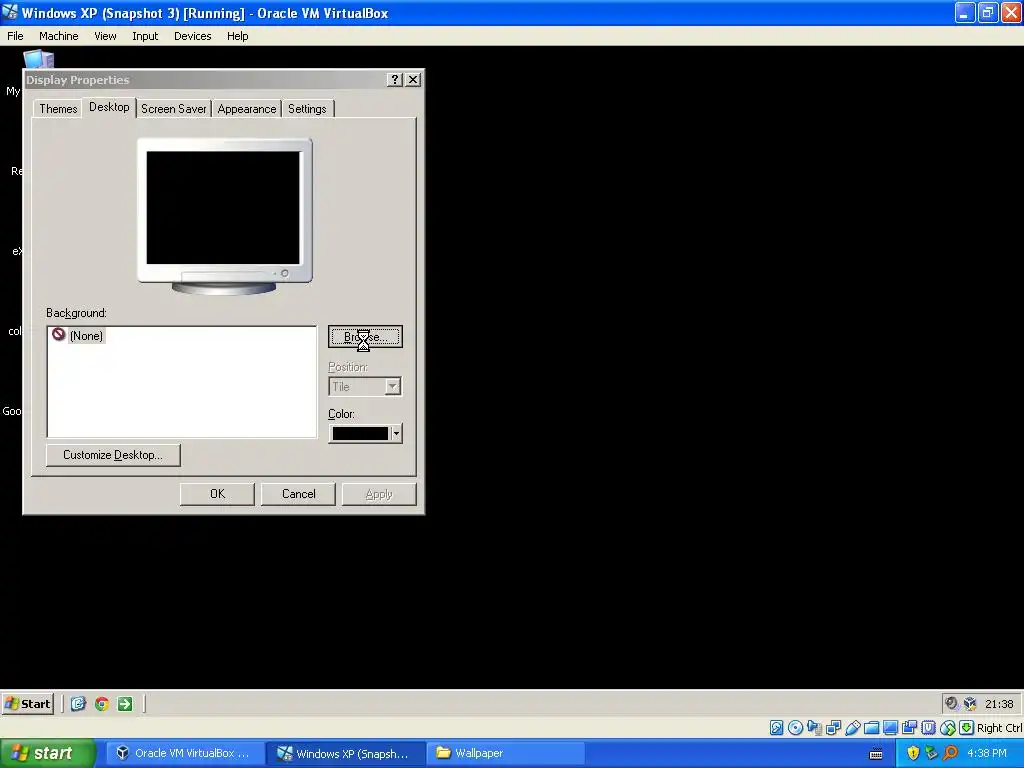Switch to the Themes tab

(x=58, y=109)
